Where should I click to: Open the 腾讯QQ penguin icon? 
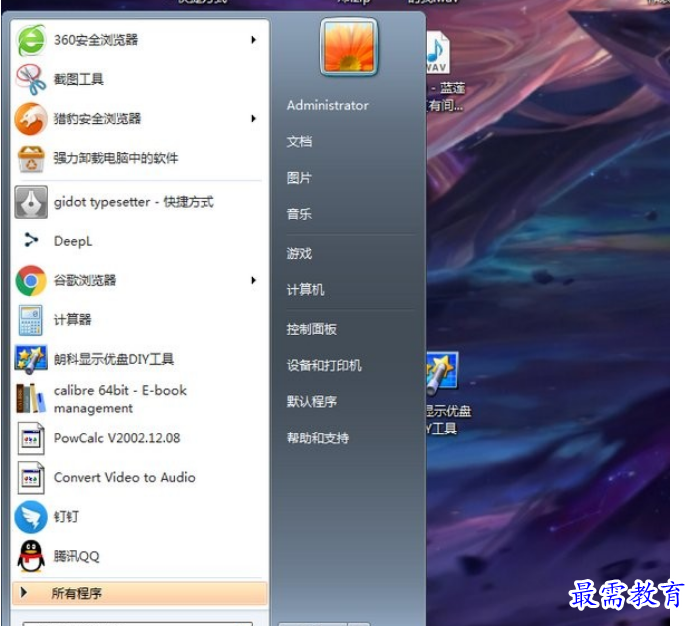pyautogui.click(x=30, y=556)
